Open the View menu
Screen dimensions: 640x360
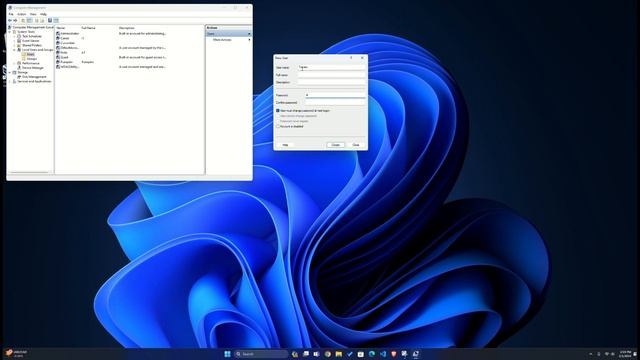click(x=33, y=14)
